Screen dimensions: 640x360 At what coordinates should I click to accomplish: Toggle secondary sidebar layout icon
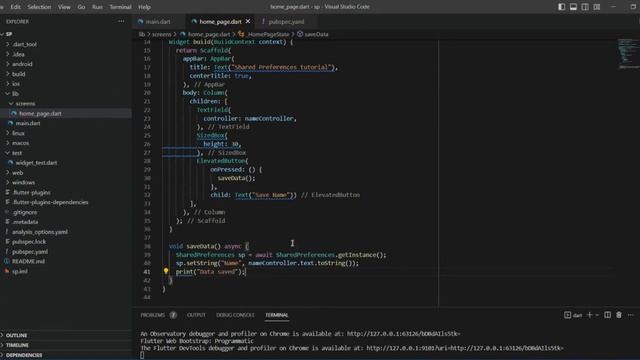tap(585, 7)
